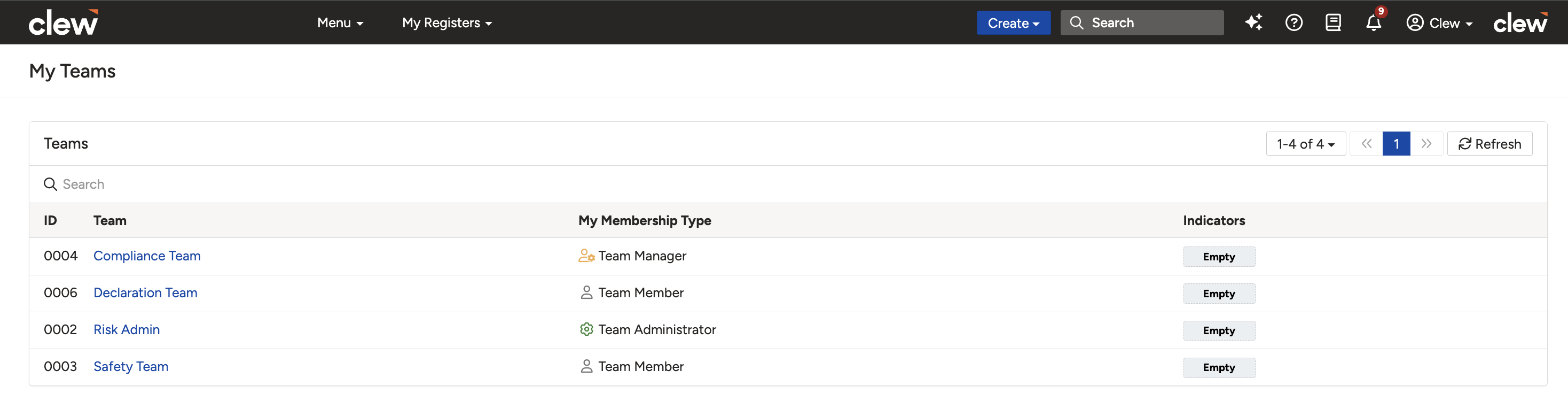Open the documentation book icon
This screenshot has width=1568, height=401.
click(x=1333, y=22)
